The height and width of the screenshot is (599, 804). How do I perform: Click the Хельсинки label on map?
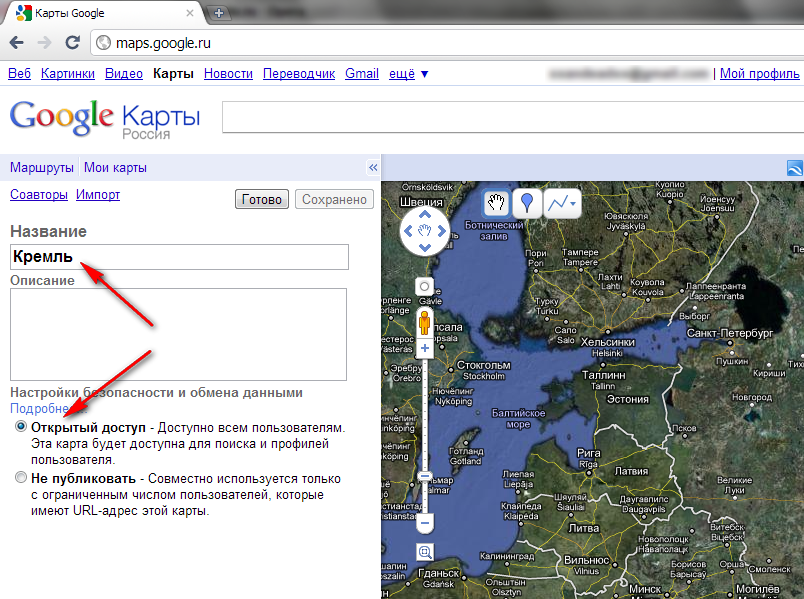(x=608, y=342)
